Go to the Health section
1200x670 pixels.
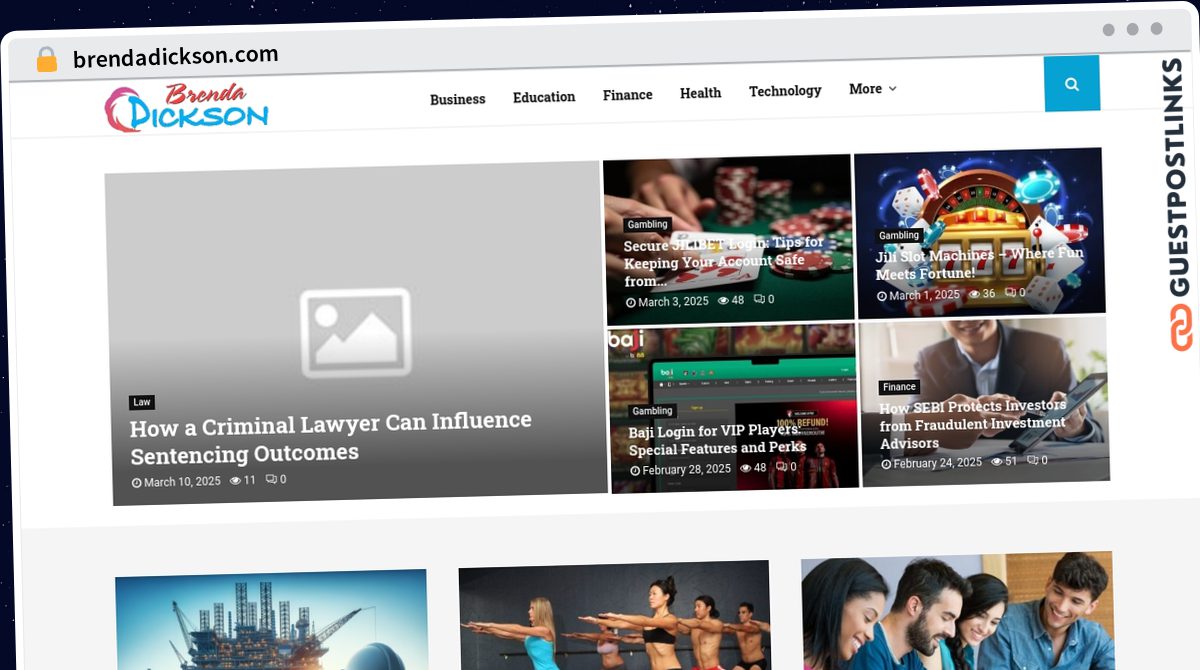tap(700, 93)
